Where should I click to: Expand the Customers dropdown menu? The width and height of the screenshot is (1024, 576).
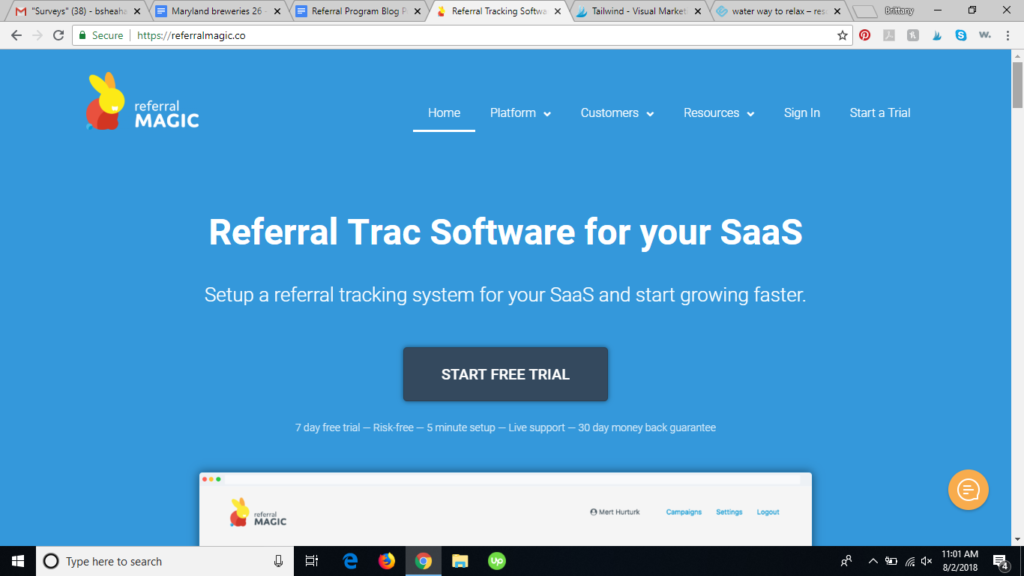[616, 113]
